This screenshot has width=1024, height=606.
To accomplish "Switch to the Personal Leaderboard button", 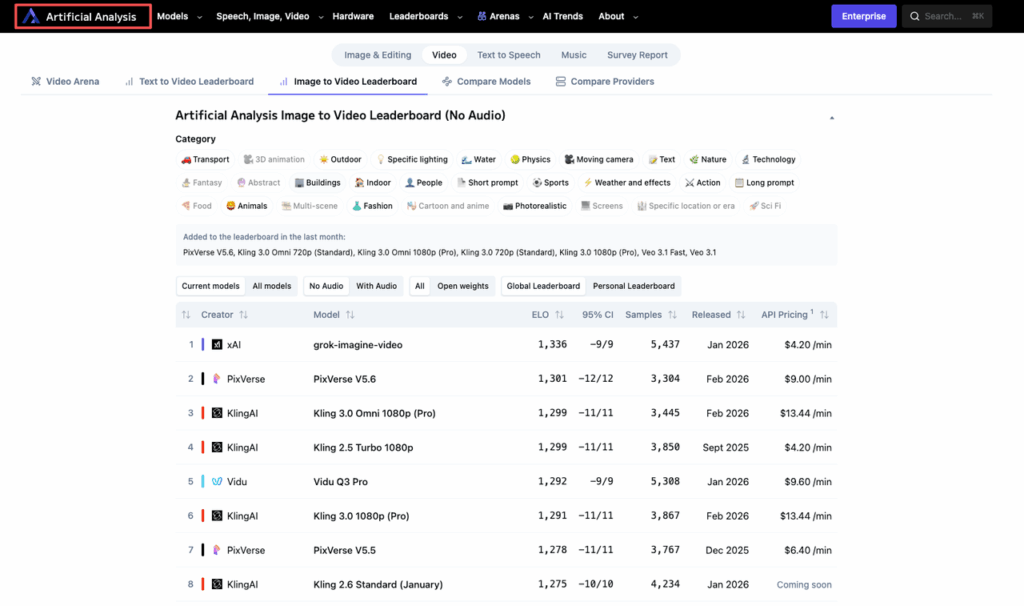I will [x=633, y=286].
